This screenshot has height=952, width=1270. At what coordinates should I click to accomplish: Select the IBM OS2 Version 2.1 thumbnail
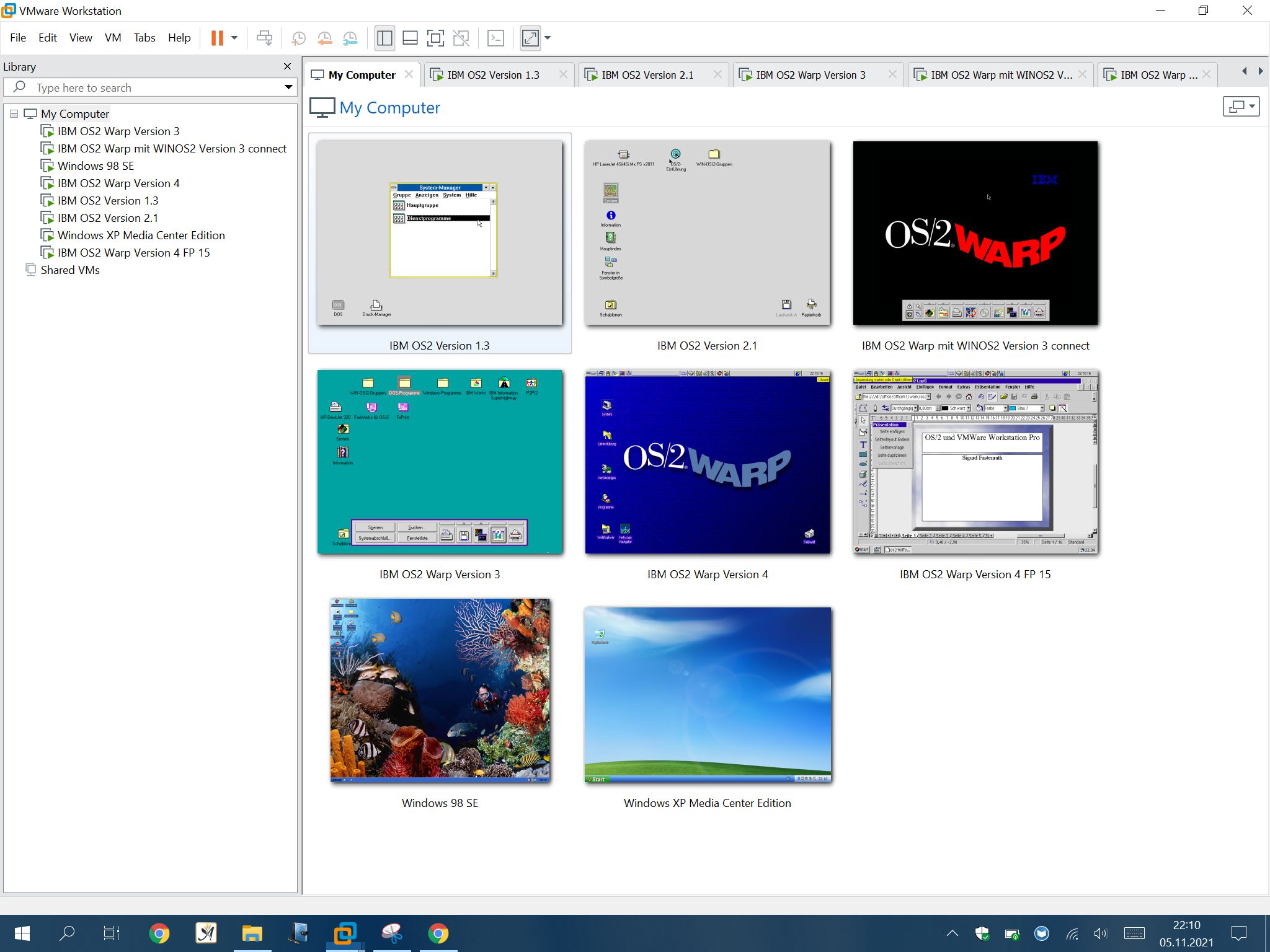708,233
